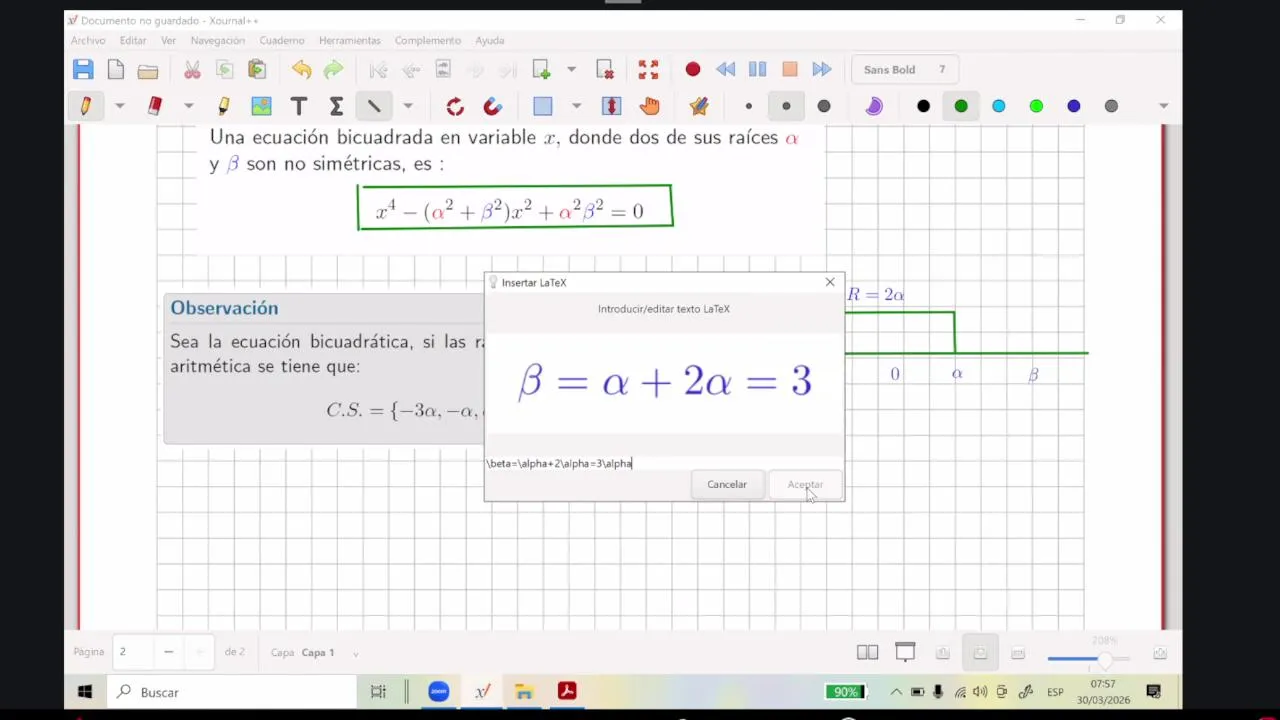This screenshot has height=720, width=1280.
Task: Open the Archivo menu
Action: [88, 40]
